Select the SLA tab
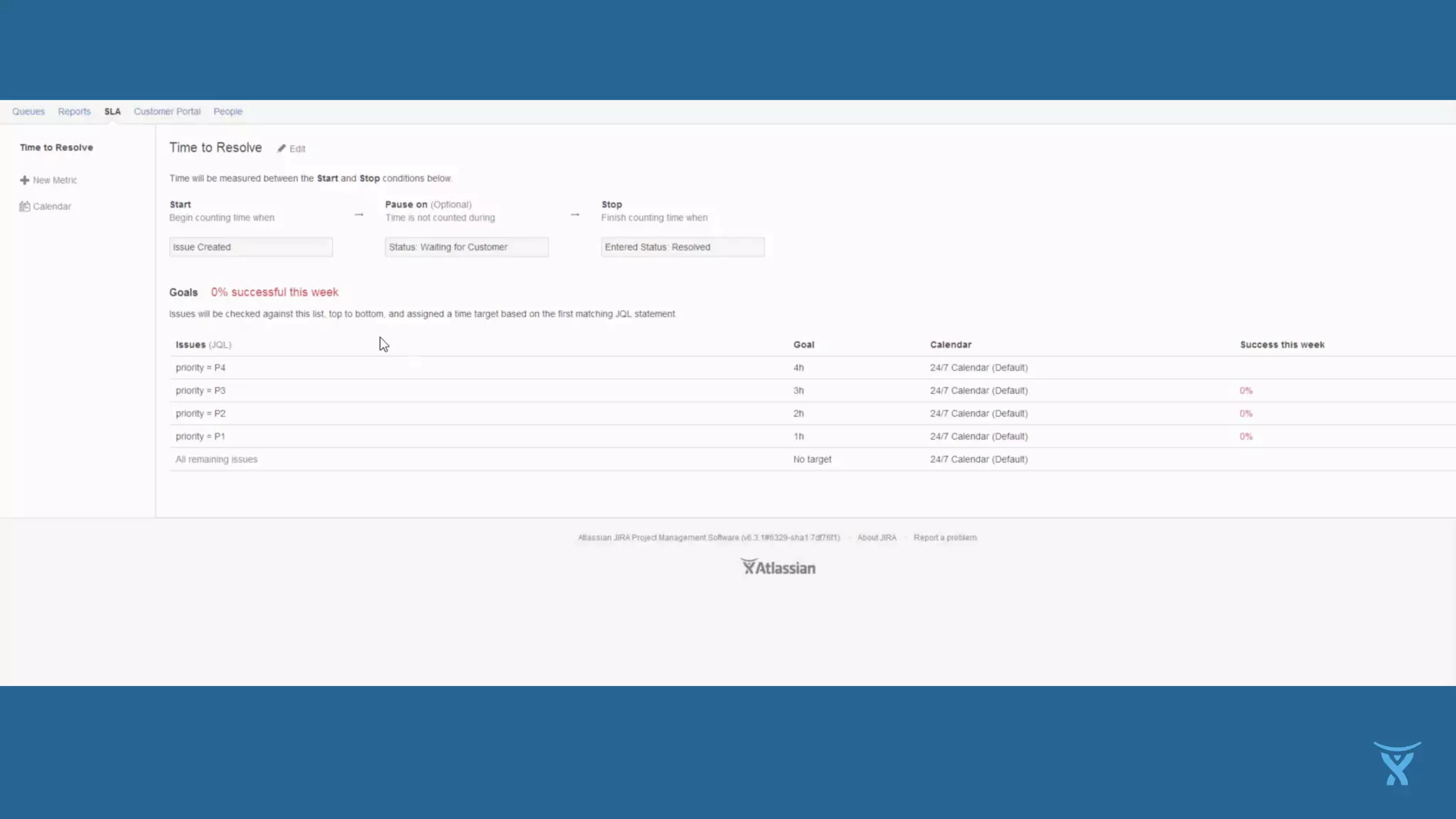The height and width of the screenshot is (819, 1456). click(x=112, y=112)
